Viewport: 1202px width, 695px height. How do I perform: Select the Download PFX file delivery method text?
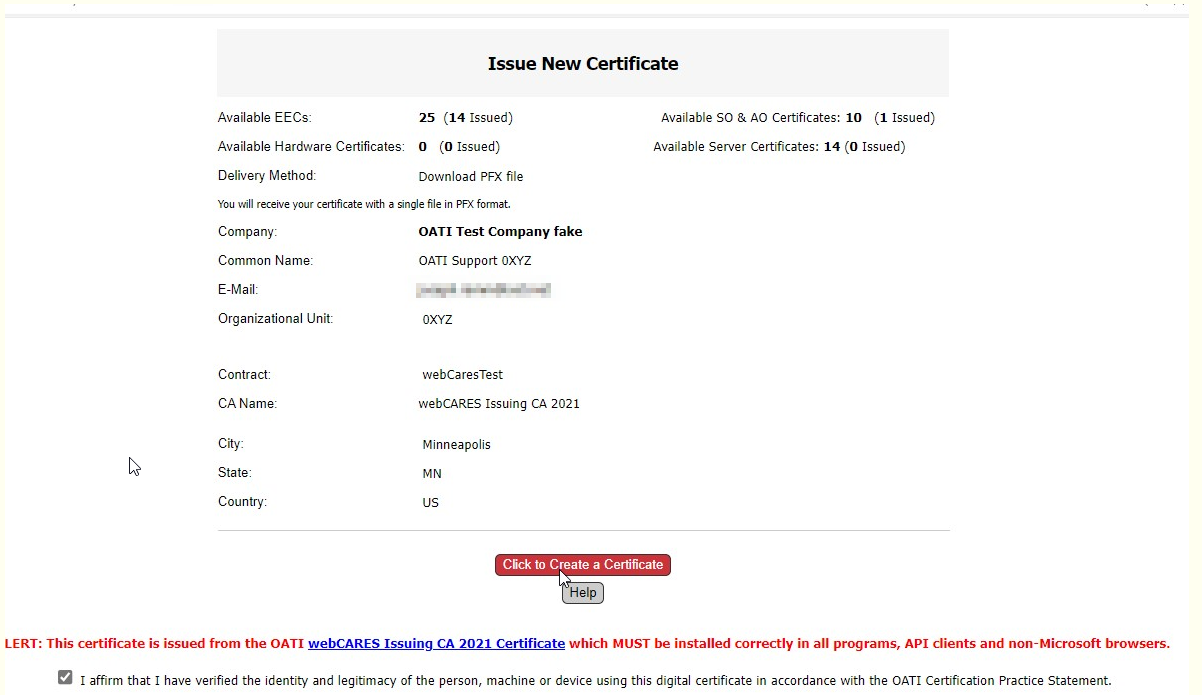pos(470,177)
